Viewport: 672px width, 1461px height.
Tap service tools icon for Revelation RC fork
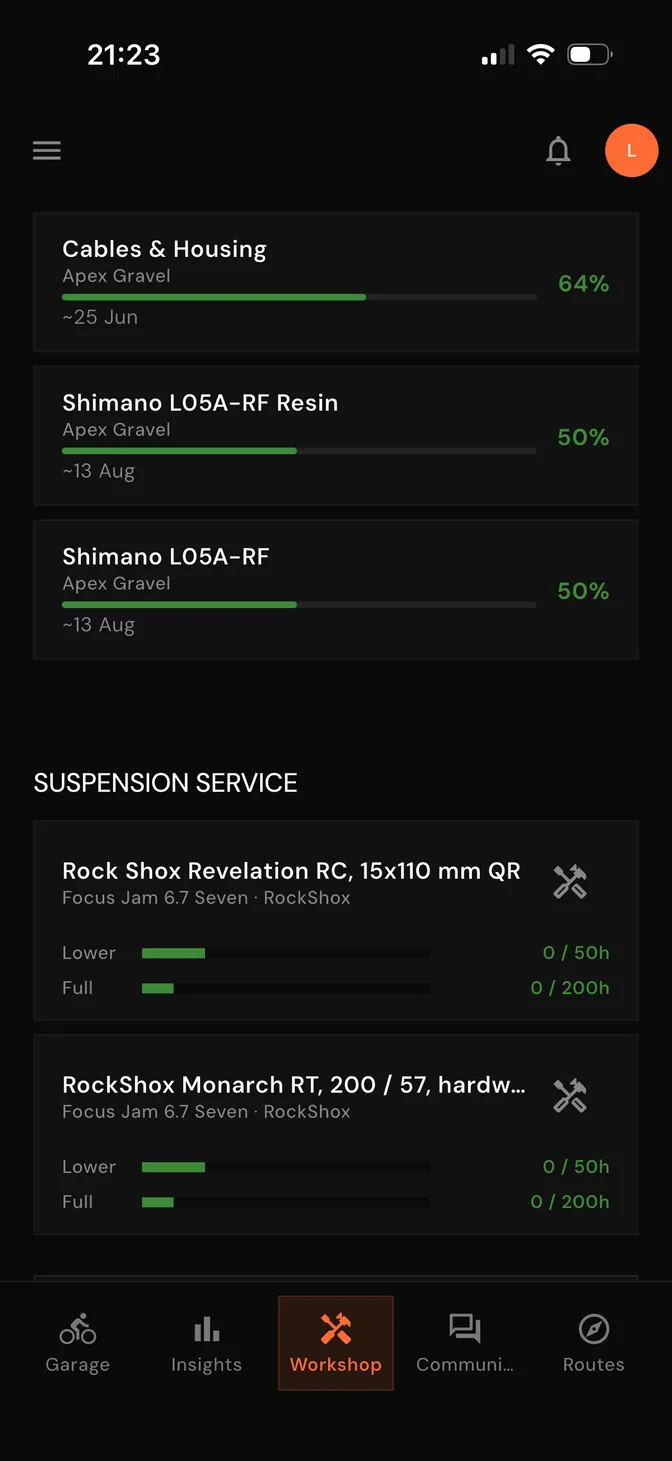pyautogui.click(x=570, y=882)
